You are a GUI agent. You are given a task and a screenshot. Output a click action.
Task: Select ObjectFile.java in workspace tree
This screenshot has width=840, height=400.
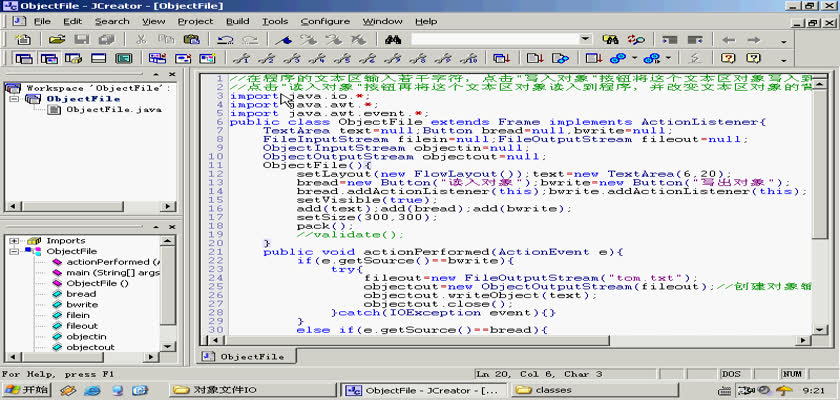pyautogui.click(x=114, y=109)
